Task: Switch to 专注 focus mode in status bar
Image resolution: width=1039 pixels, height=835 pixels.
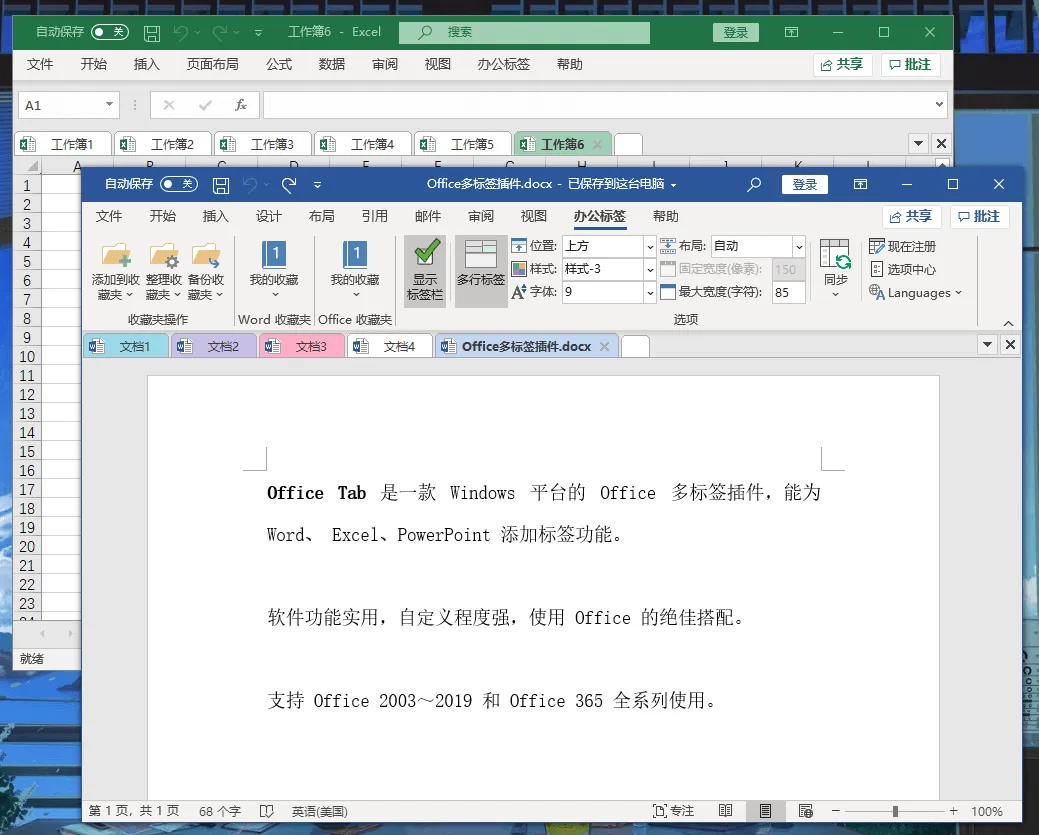Action: click(673, 811)
